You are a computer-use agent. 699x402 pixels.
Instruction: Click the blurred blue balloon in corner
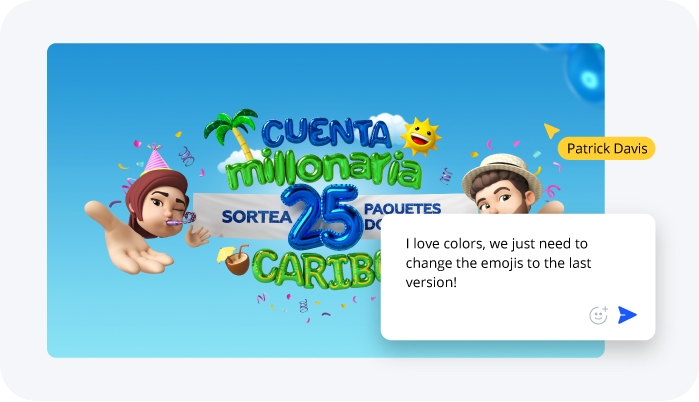point(585,72)
